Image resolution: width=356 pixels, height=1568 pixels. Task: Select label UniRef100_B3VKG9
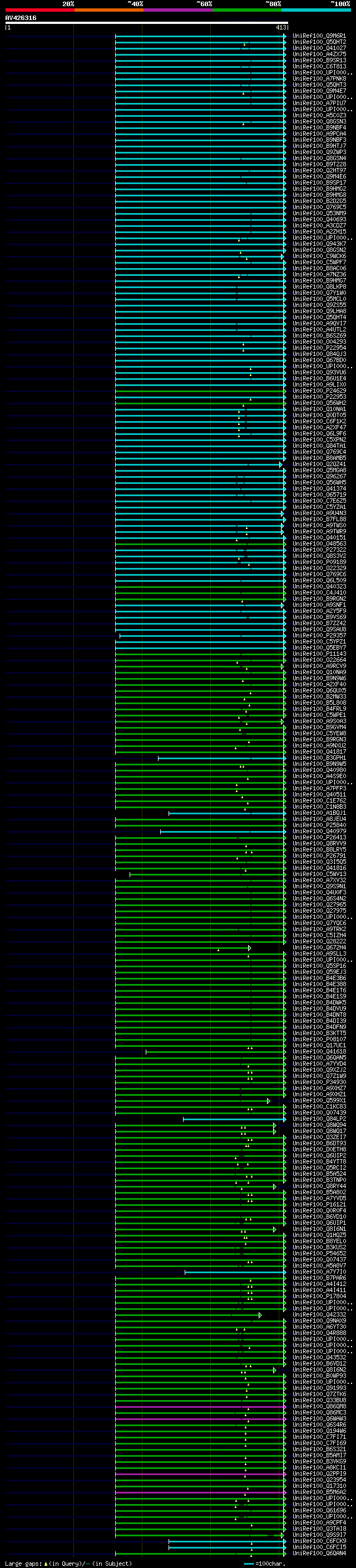click(x=319, y=1461)
